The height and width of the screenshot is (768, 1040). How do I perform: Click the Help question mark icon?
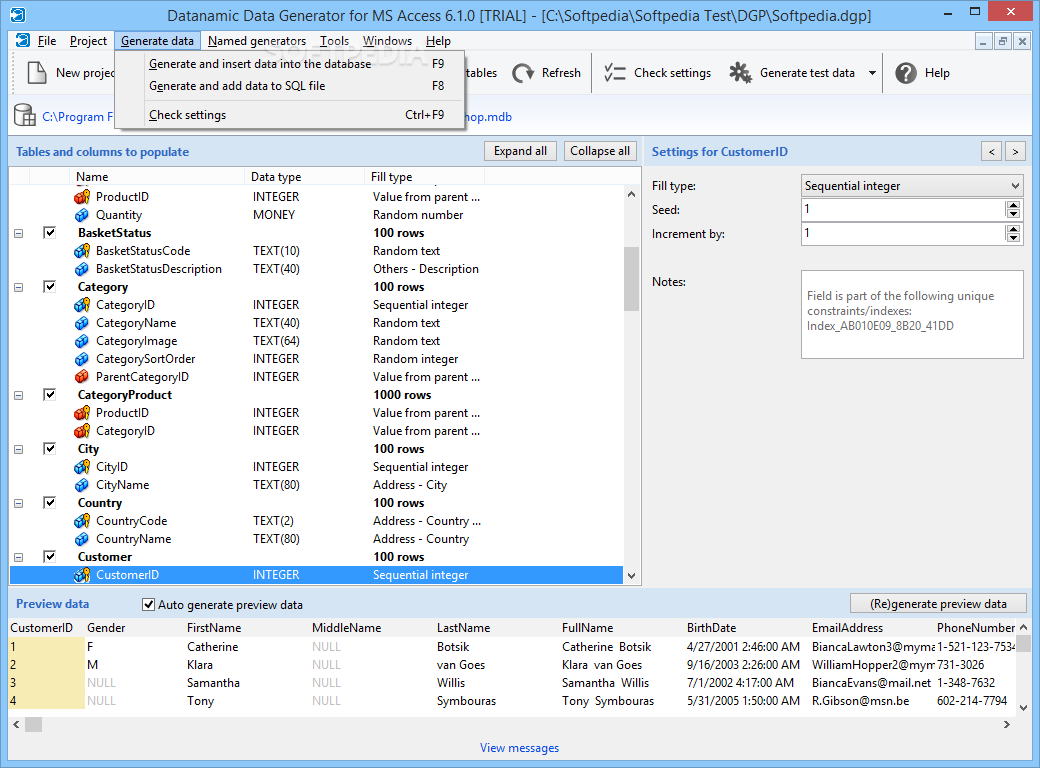(x=906, y=73)
